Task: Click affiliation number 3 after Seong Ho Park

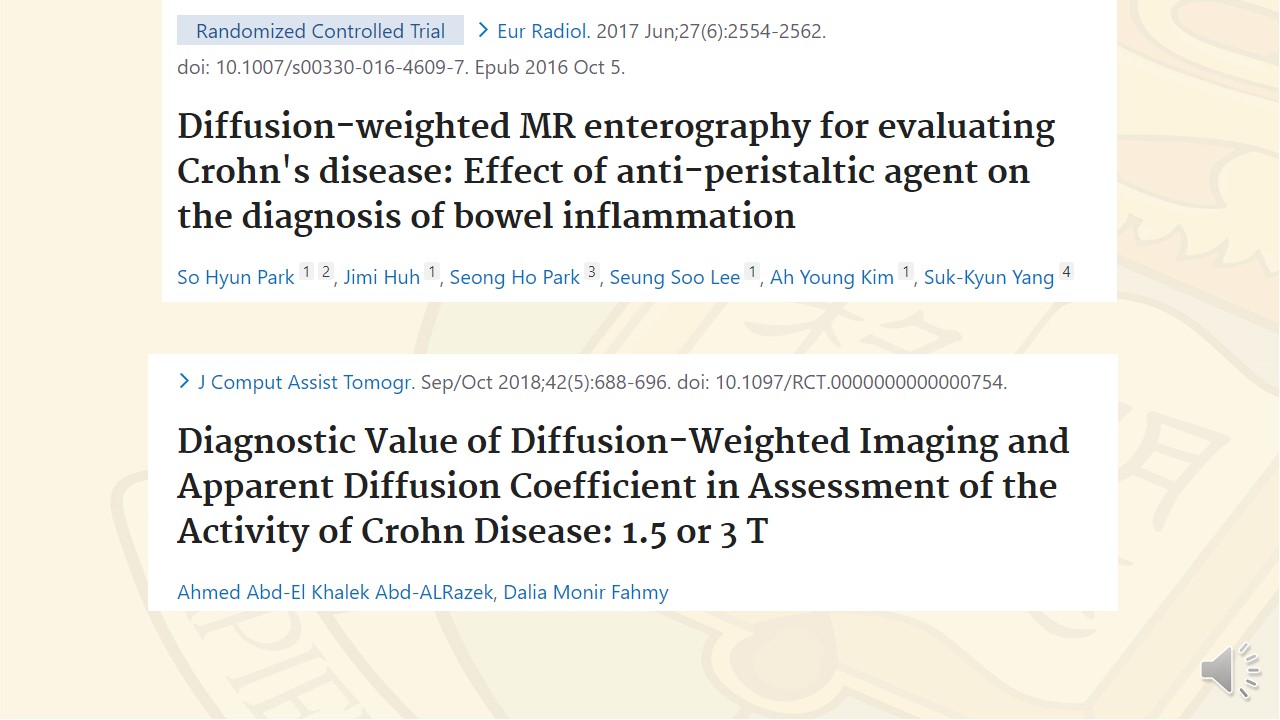Action: click(x=592, y=272)
